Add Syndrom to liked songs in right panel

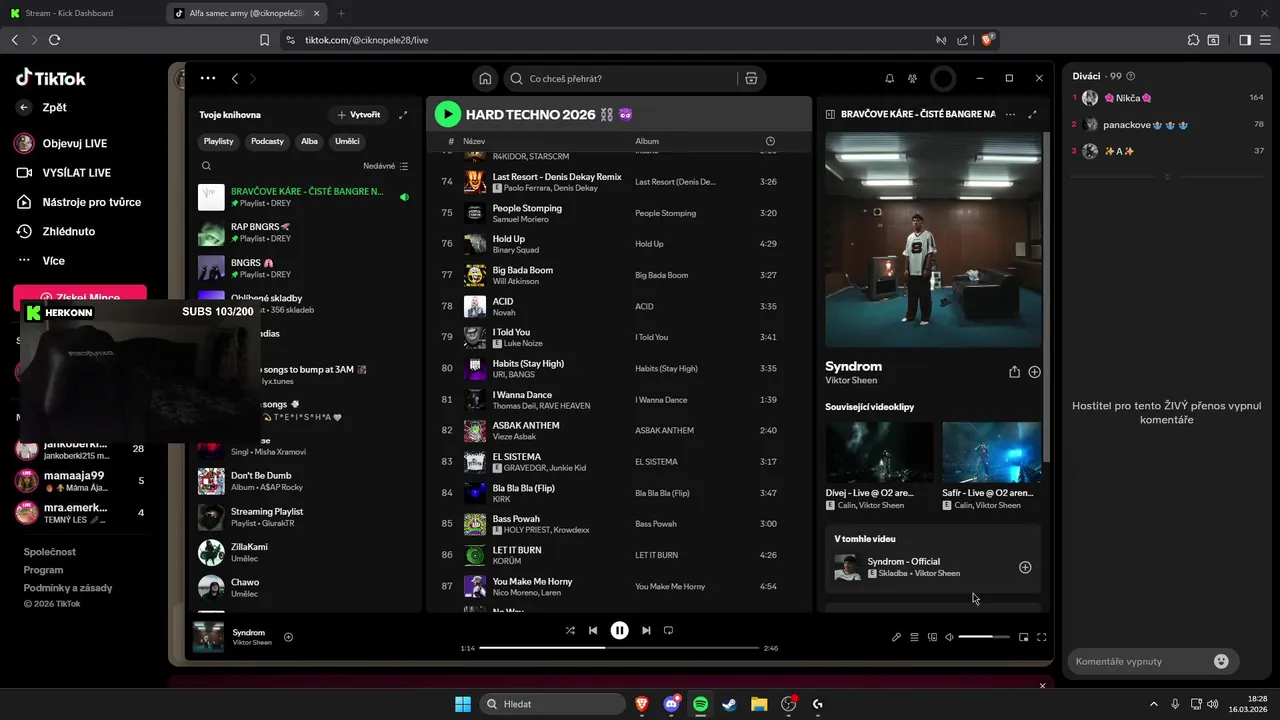tap(1034, 372)
